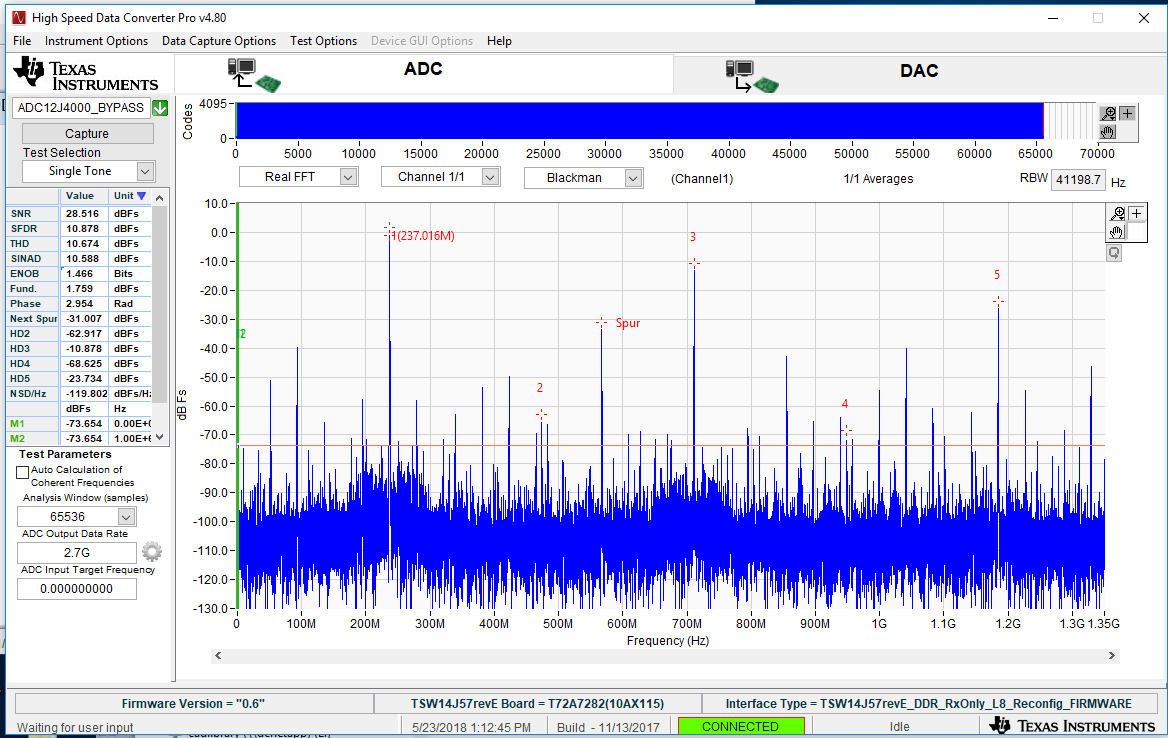Click the SINAD value 10.588
1168x738 pixels.
click(x=82, y=258)
